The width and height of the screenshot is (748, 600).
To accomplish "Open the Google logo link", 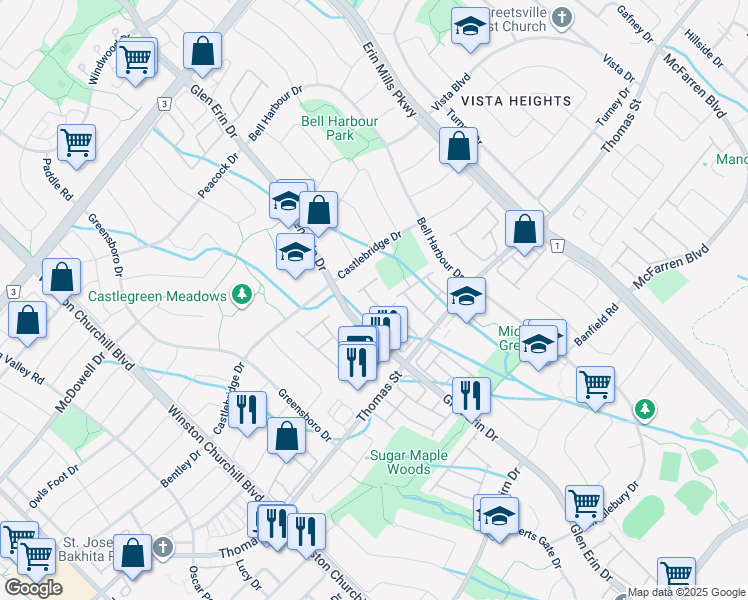I will pos(32,588).
